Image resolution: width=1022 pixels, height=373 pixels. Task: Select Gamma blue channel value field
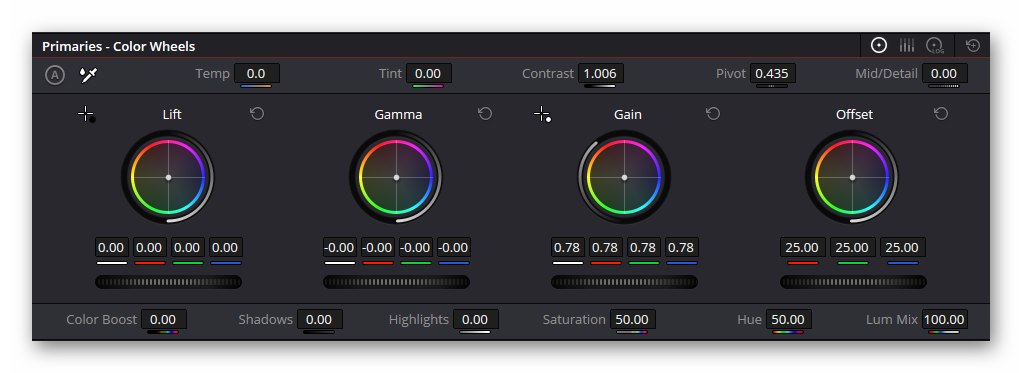tap(454, 248)
